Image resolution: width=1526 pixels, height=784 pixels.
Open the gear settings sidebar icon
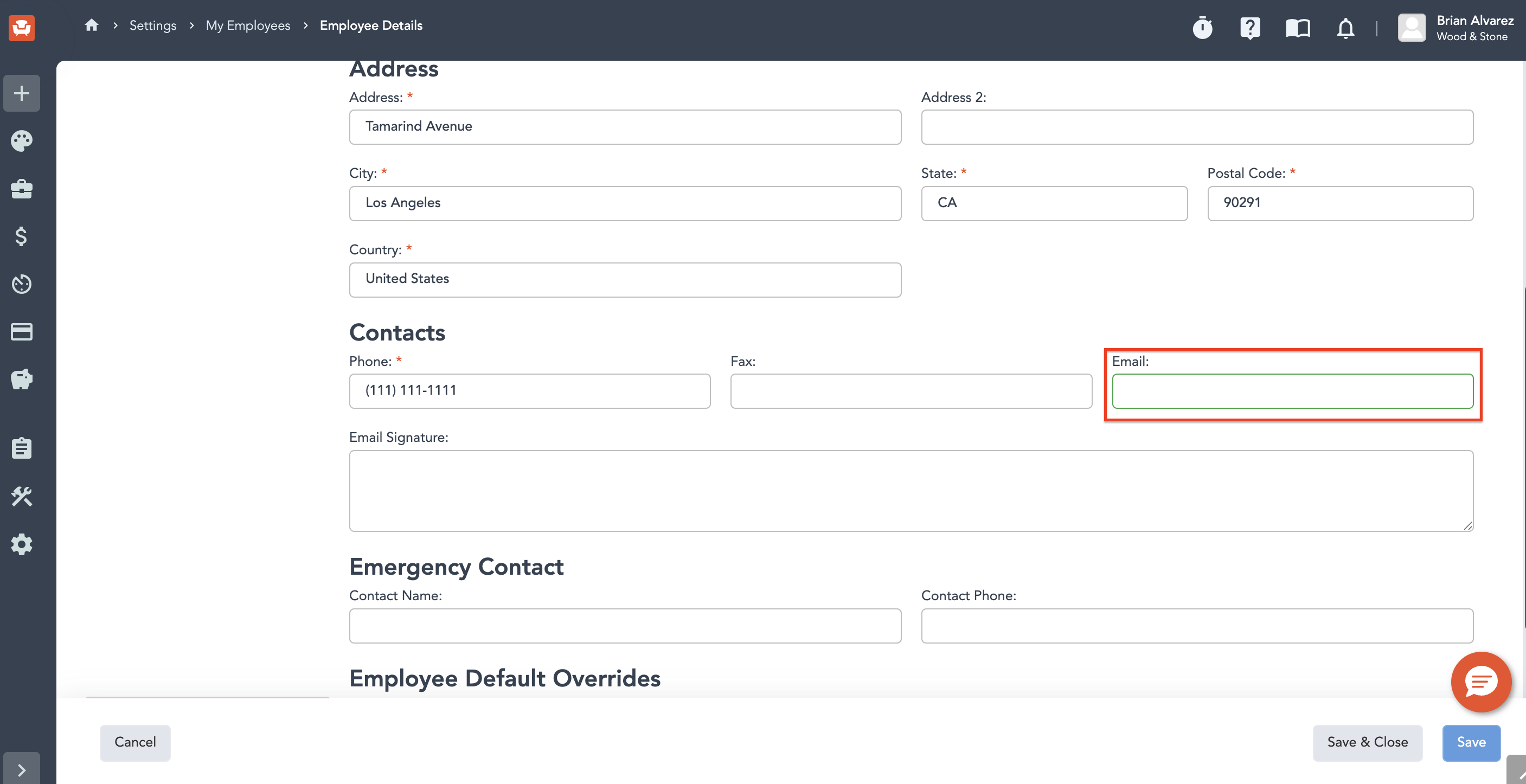(x=22, y=544)
